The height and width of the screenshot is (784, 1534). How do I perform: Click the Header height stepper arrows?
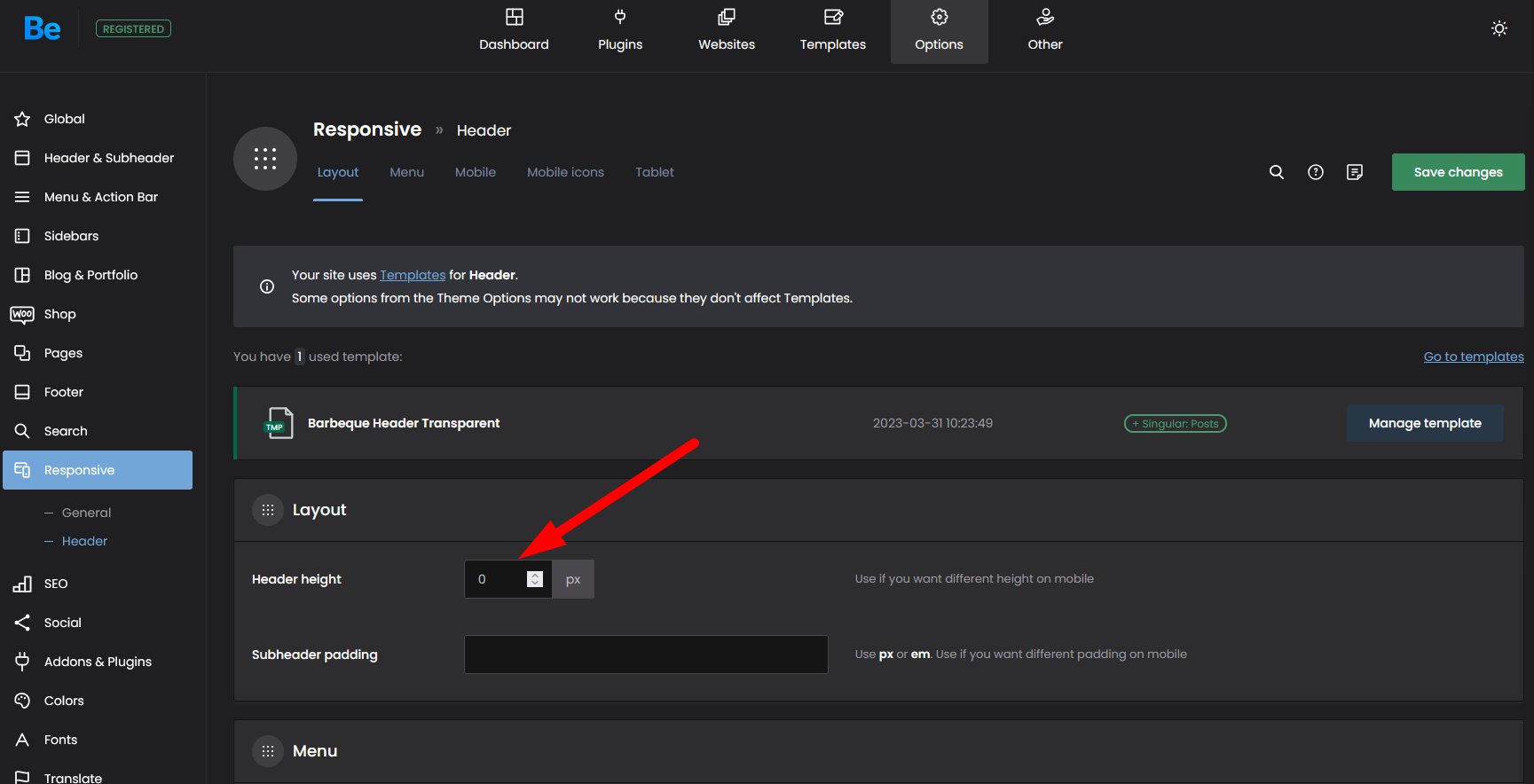[x=535, y=579]
